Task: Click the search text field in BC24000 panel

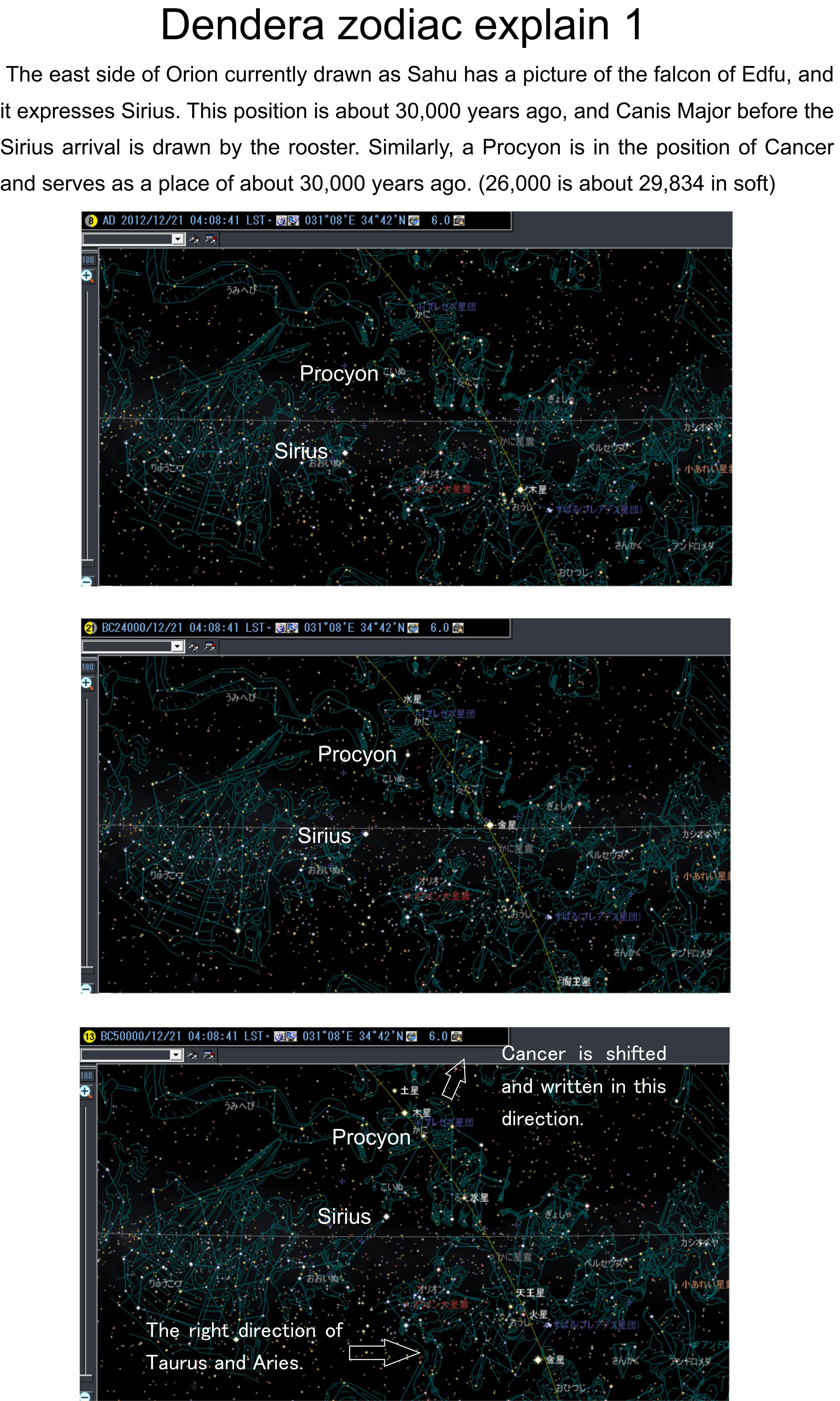Action: (x=128, y=646)
